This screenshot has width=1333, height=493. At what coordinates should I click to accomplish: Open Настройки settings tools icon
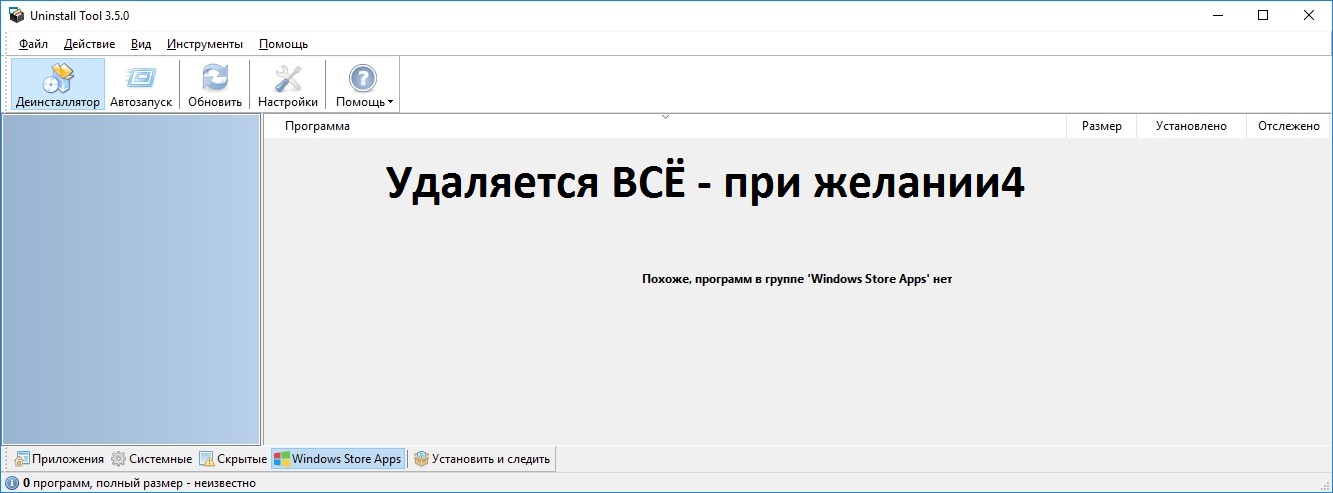(288, 78)
